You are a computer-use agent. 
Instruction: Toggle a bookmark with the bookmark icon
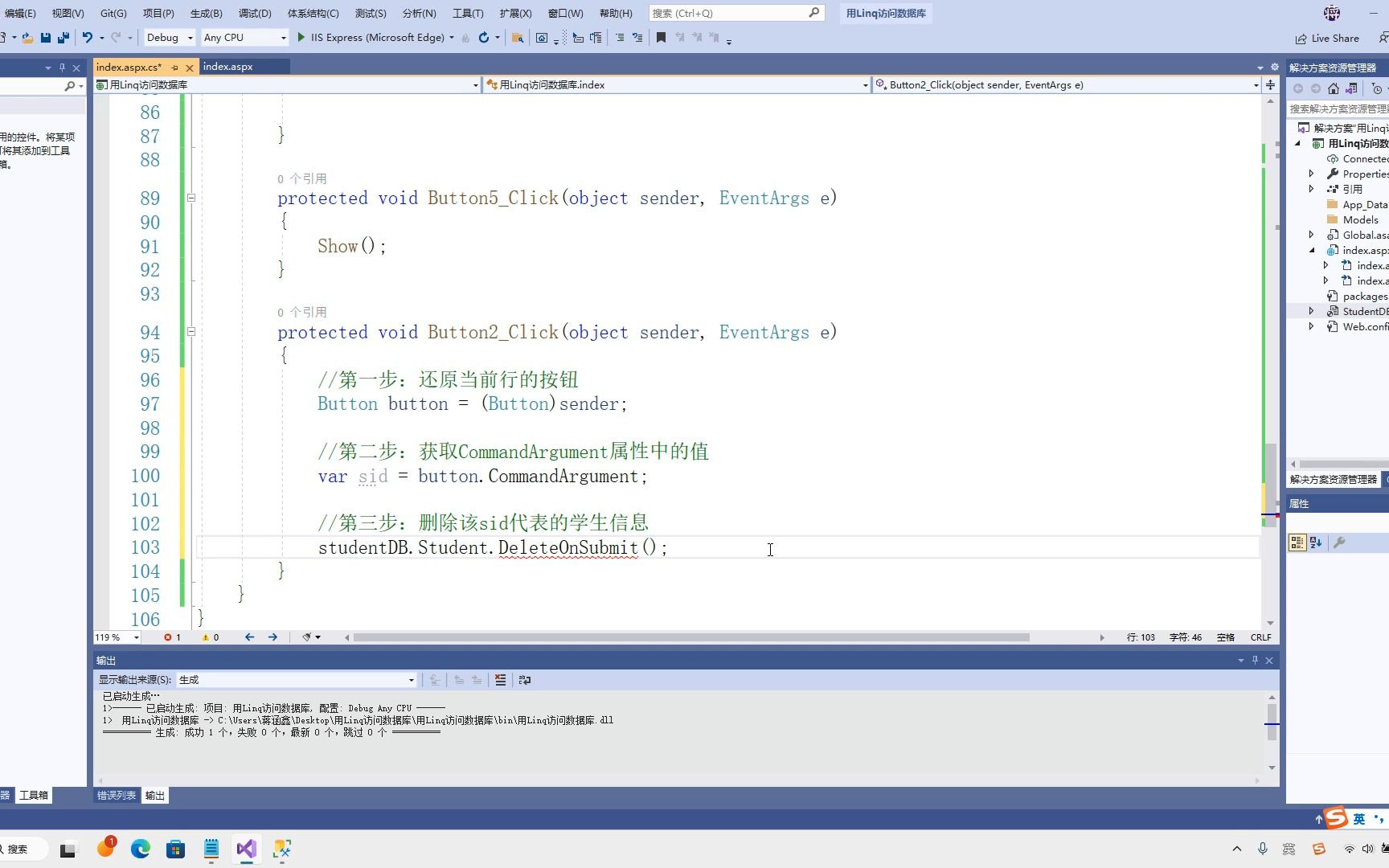(x=661, y=38)
